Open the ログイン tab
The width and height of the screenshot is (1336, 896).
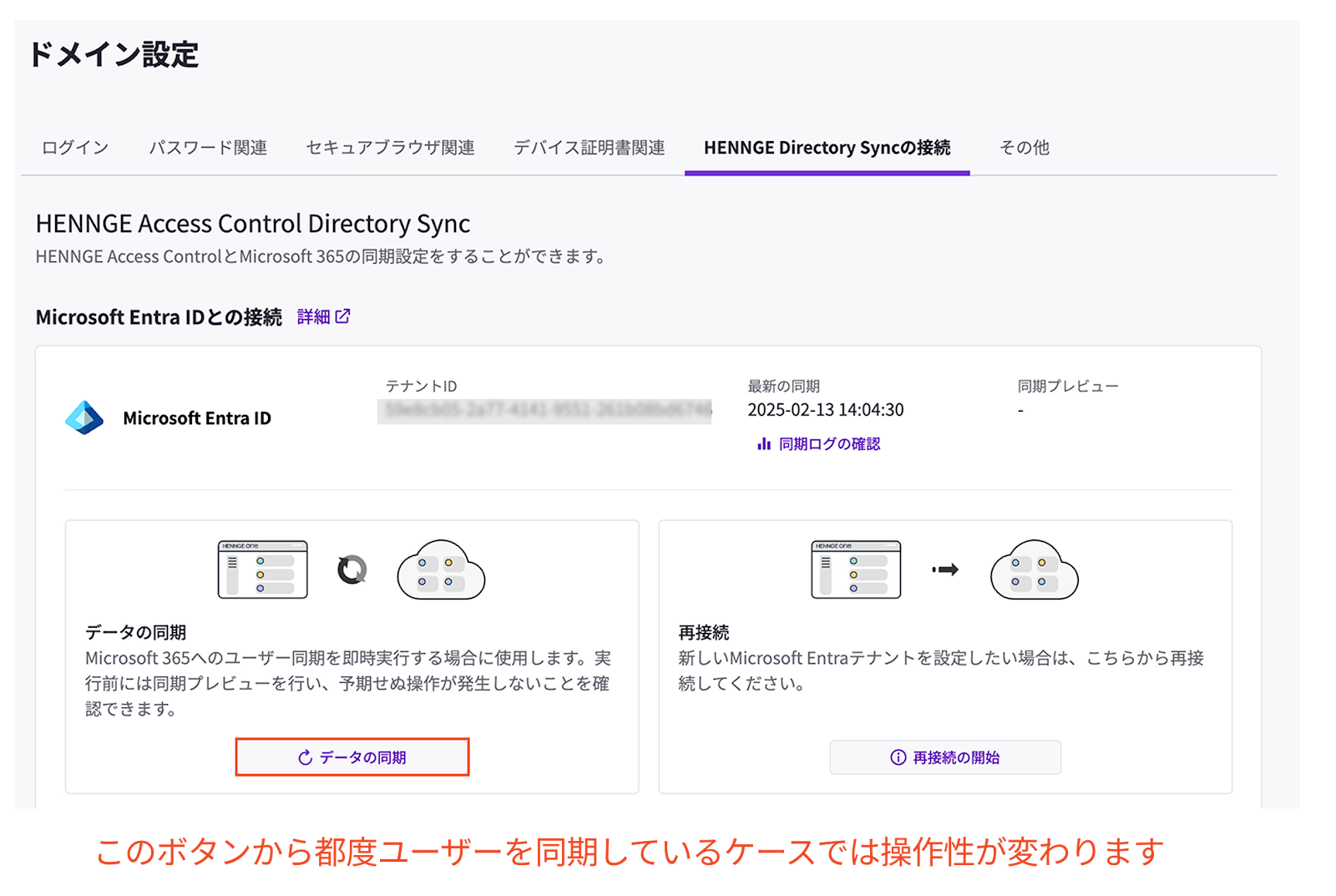tap(75, 148)
